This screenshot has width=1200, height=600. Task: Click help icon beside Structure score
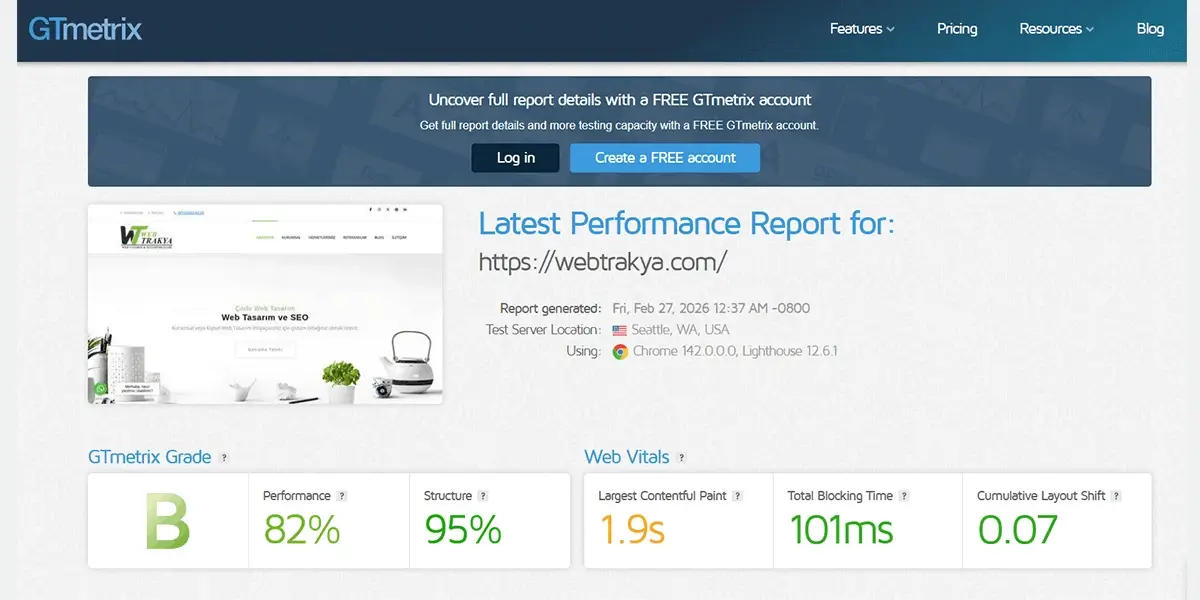pyautogui.click(x=483, y=496)
